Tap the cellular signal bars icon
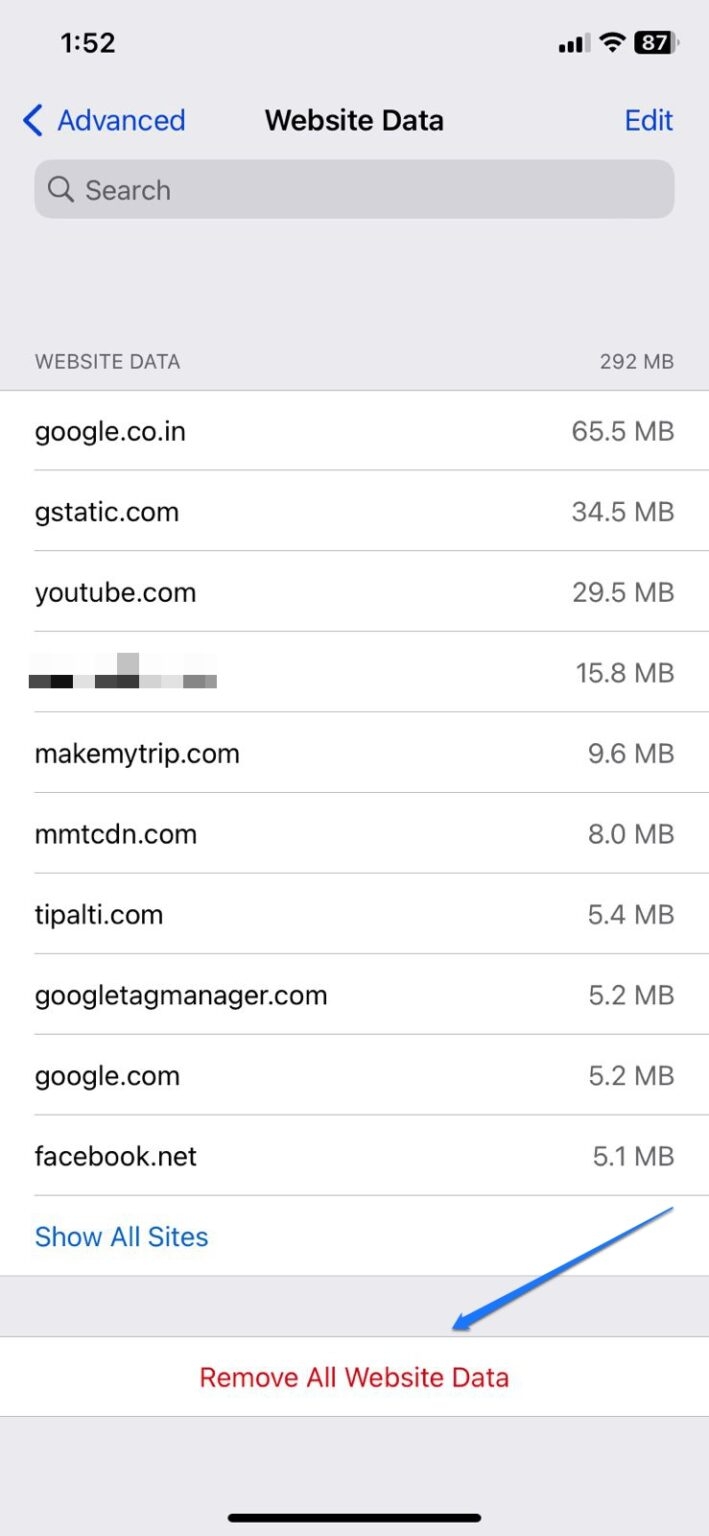The image size is (709, 1536). click(x=572, y=42)
